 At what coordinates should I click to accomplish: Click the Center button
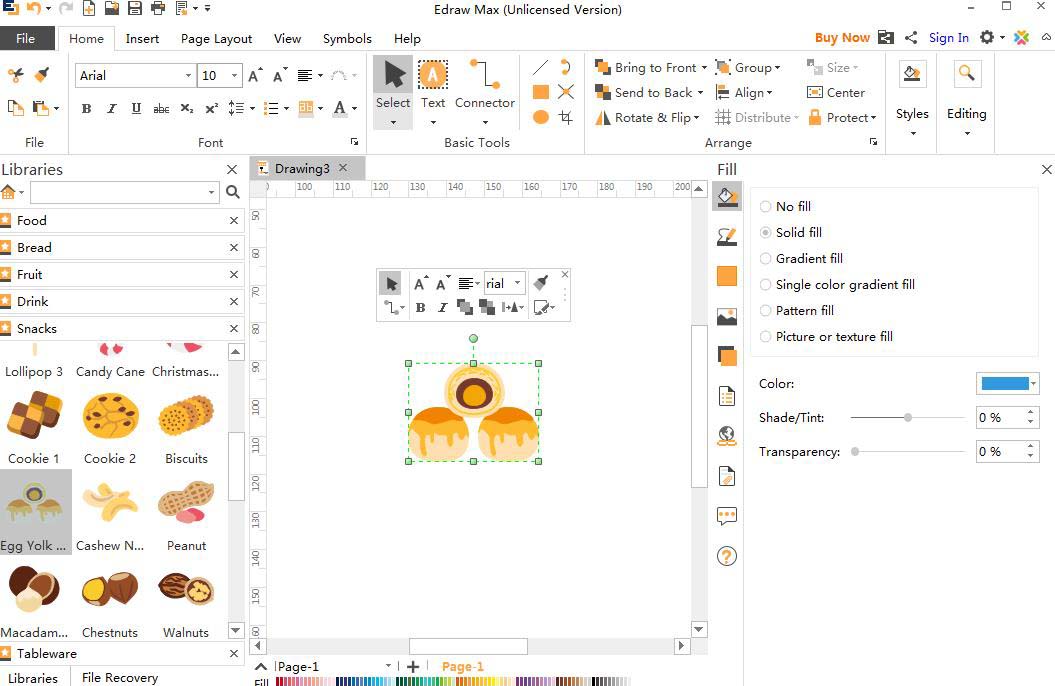(836, 93)
